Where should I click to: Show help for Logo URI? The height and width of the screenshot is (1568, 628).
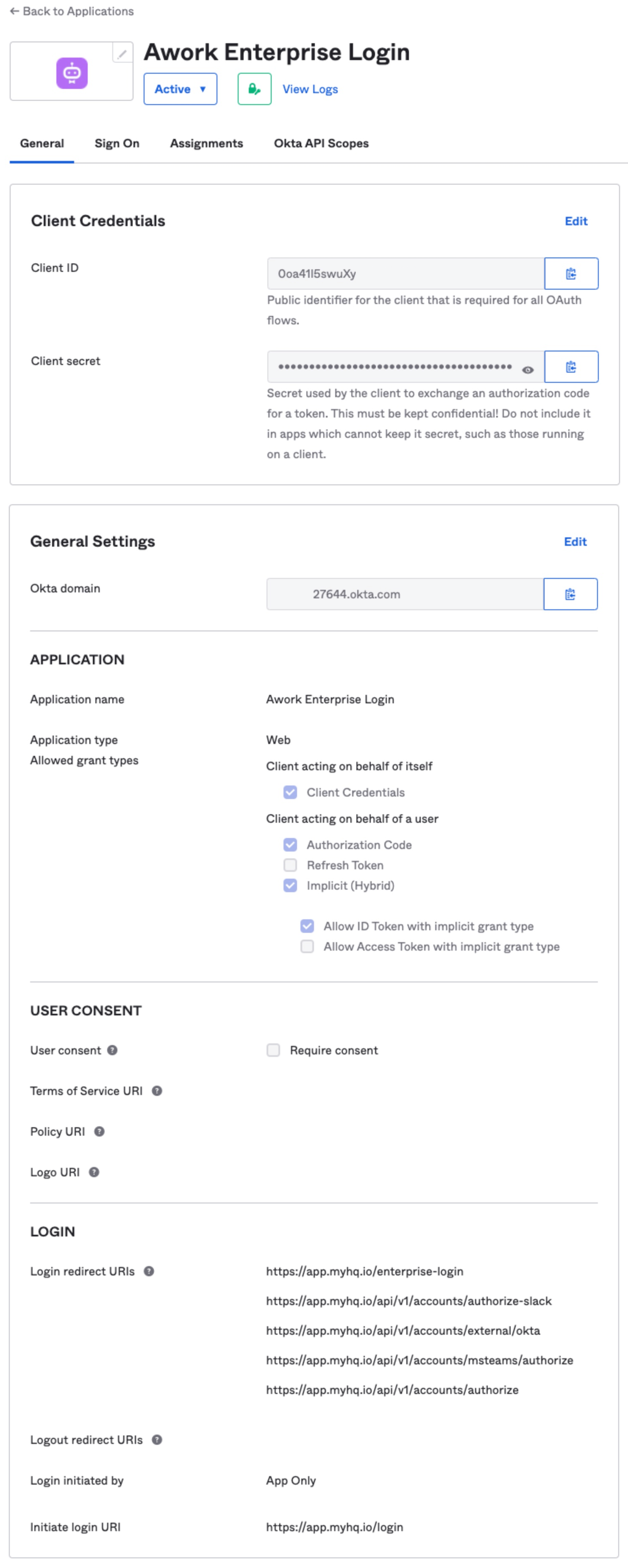click(94, 1173)
